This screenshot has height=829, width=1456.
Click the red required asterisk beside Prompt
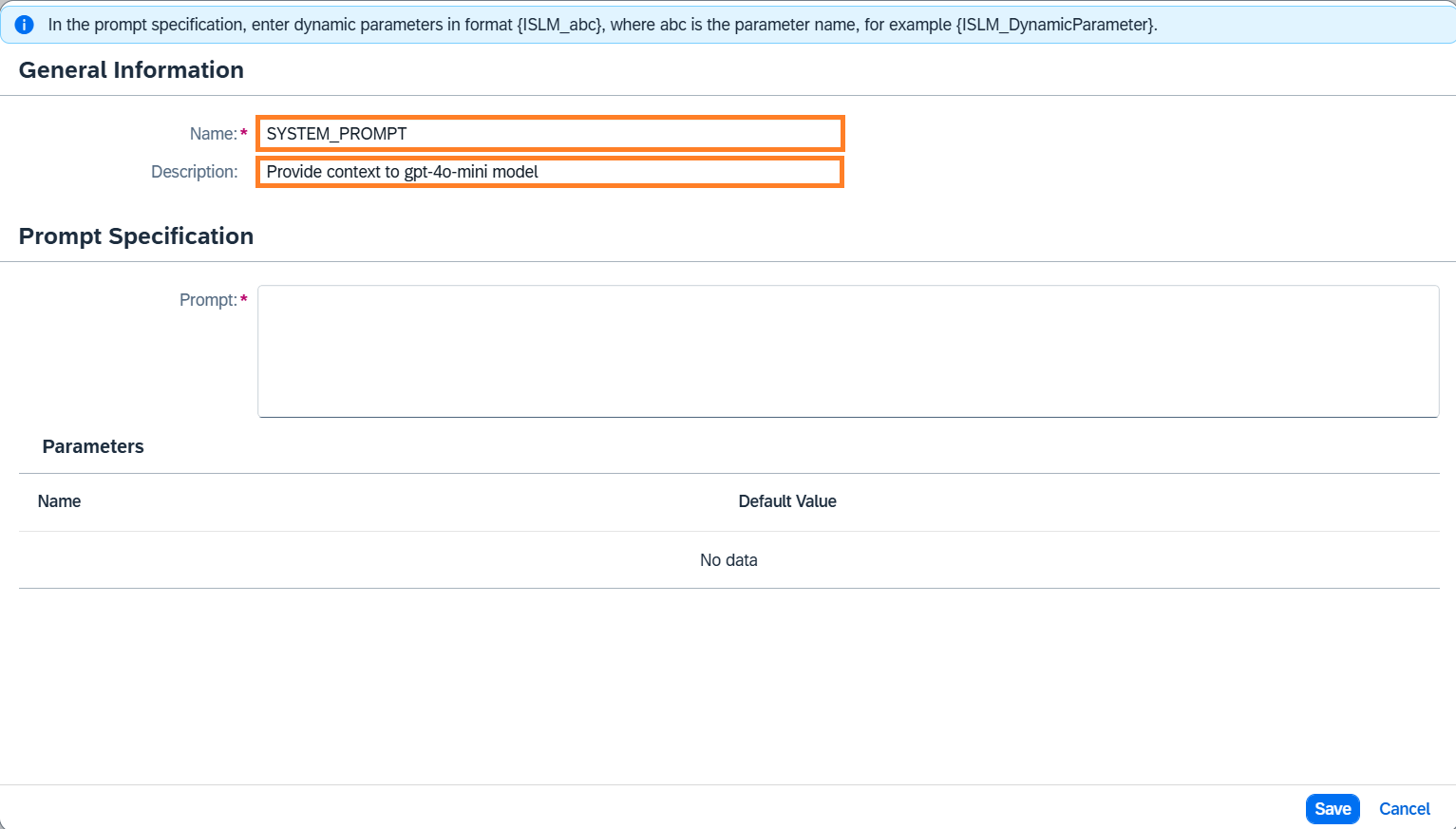pyautogui.click(x=244, y=300)
